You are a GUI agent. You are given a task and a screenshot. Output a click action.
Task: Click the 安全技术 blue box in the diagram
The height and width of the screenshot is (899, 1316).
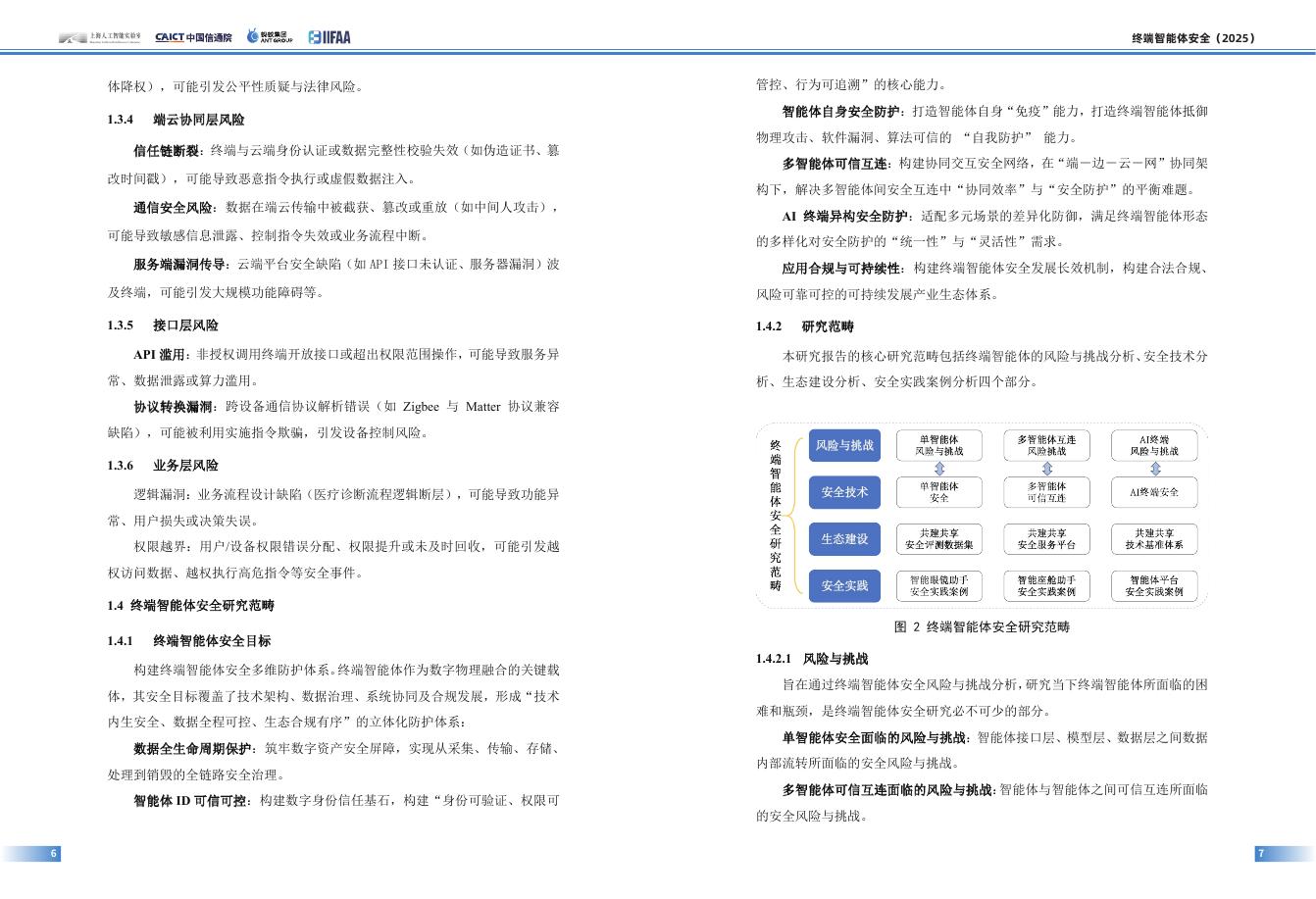click(x=844, y=492)
